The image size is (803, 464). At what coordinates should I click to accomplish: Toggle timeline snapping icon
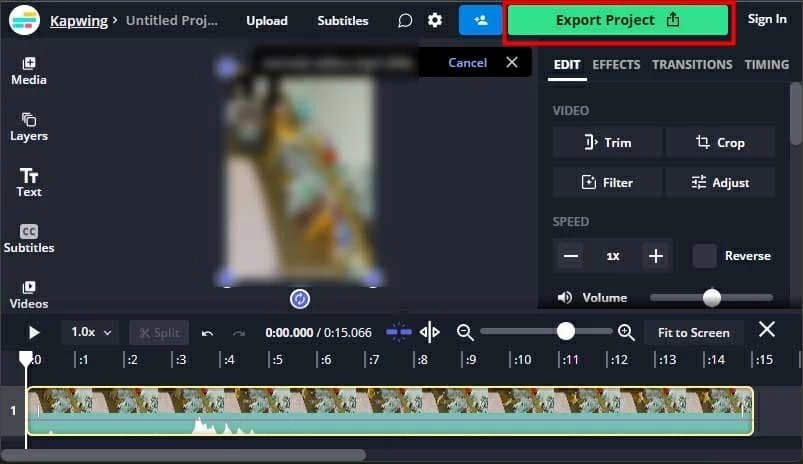pyautogui.click(x=398, y=332)
